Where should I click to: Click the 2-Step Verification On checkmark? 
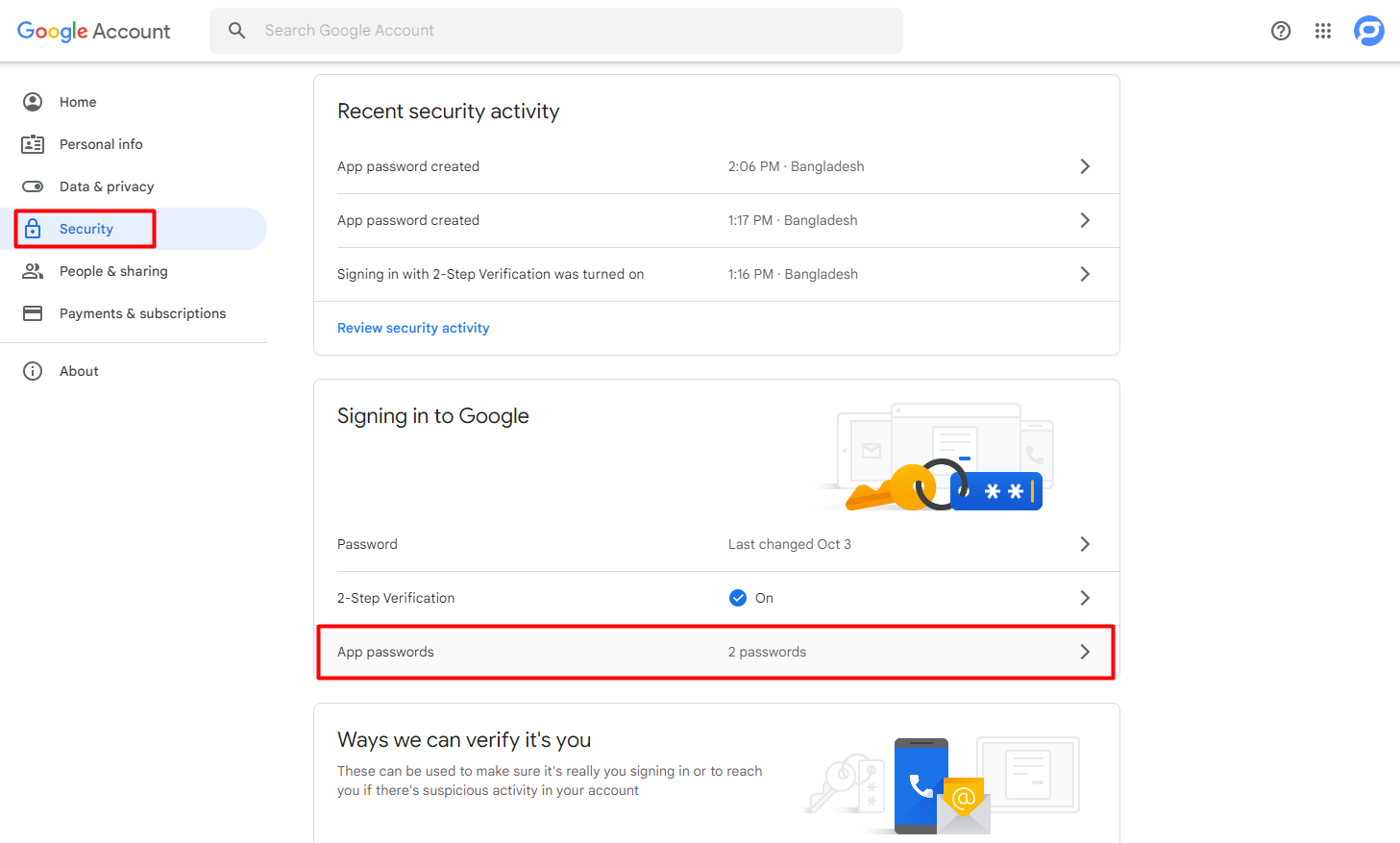click(738, 598)
